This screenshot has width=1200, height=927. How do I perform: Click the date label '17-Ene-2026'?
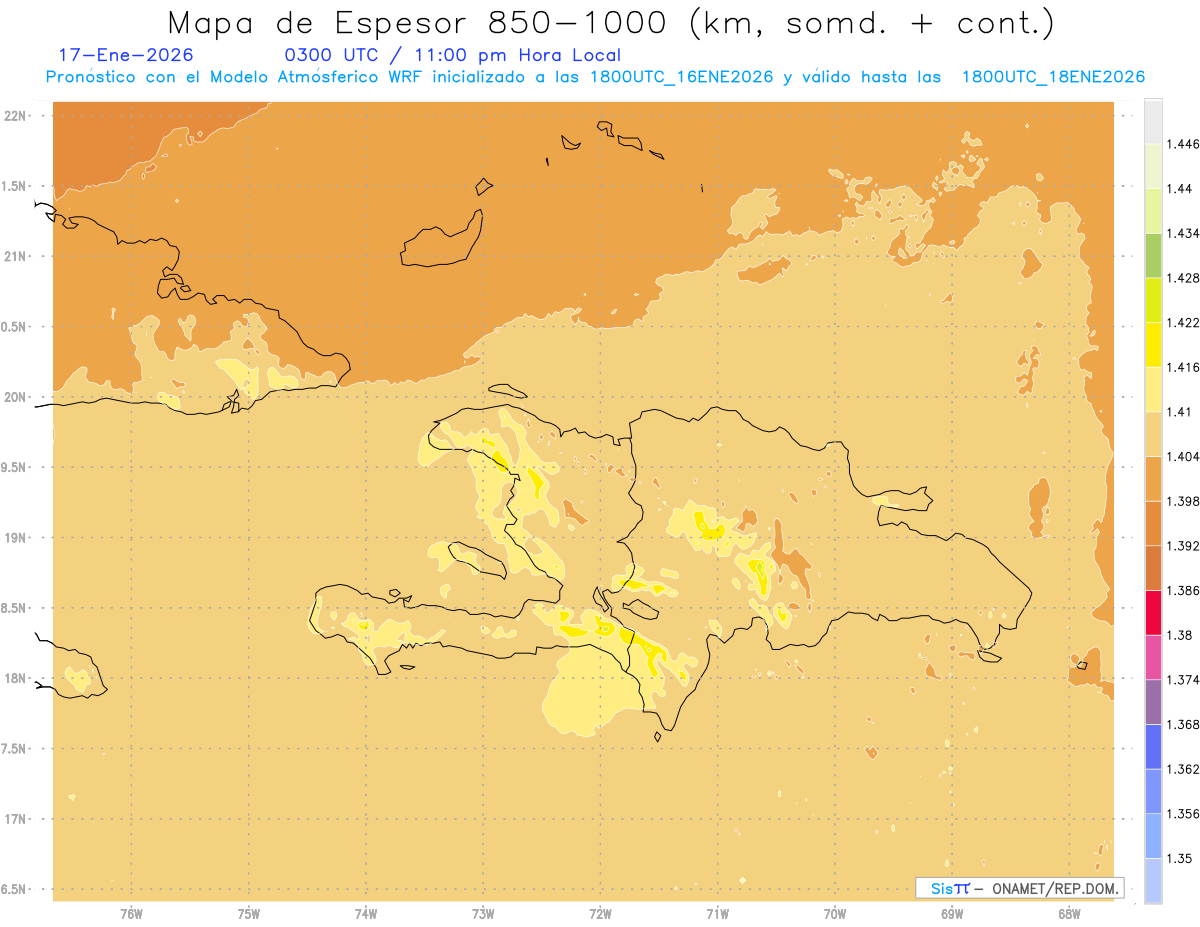click(126, 55)
